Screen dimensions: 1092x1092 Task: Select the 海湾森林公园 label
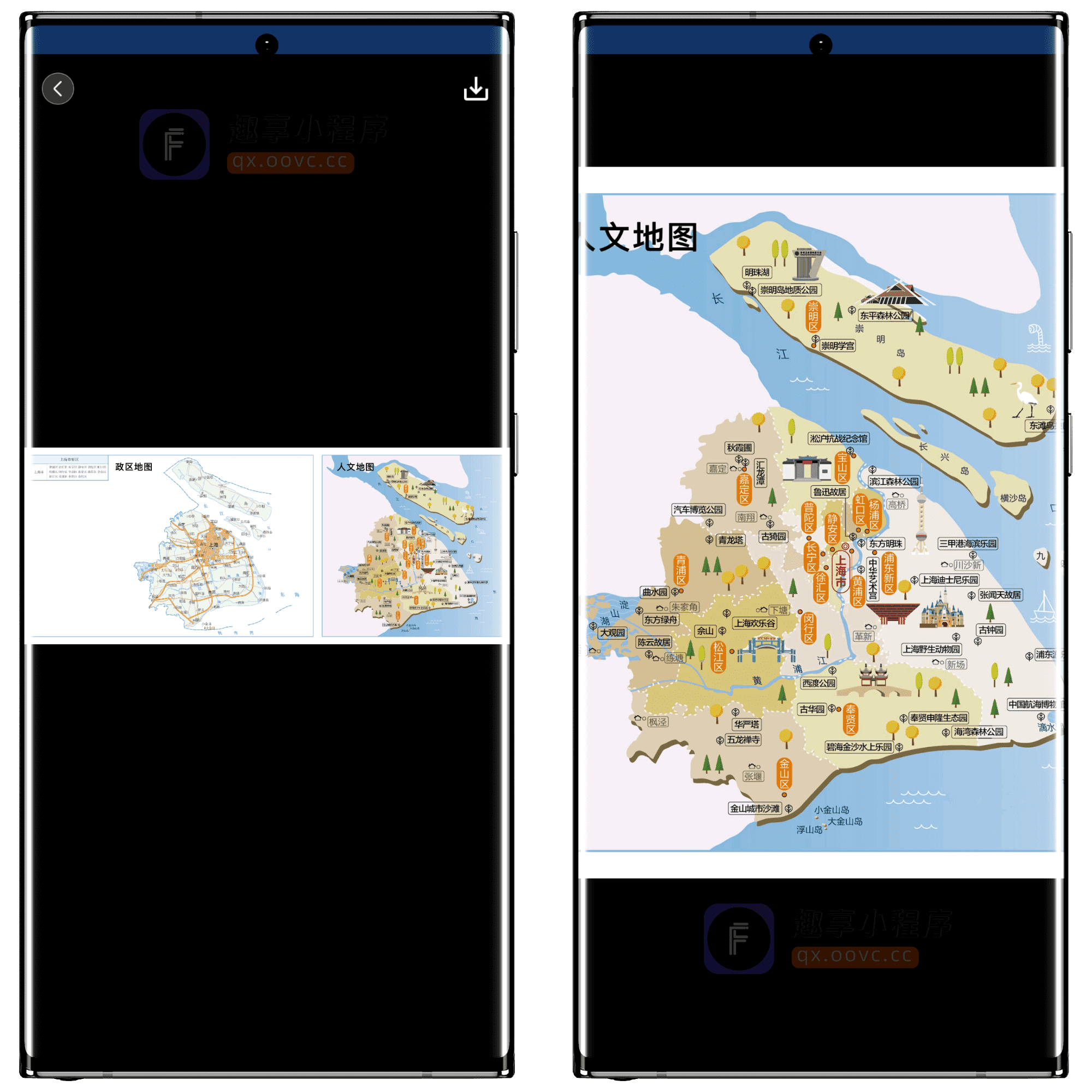point(979,732)
